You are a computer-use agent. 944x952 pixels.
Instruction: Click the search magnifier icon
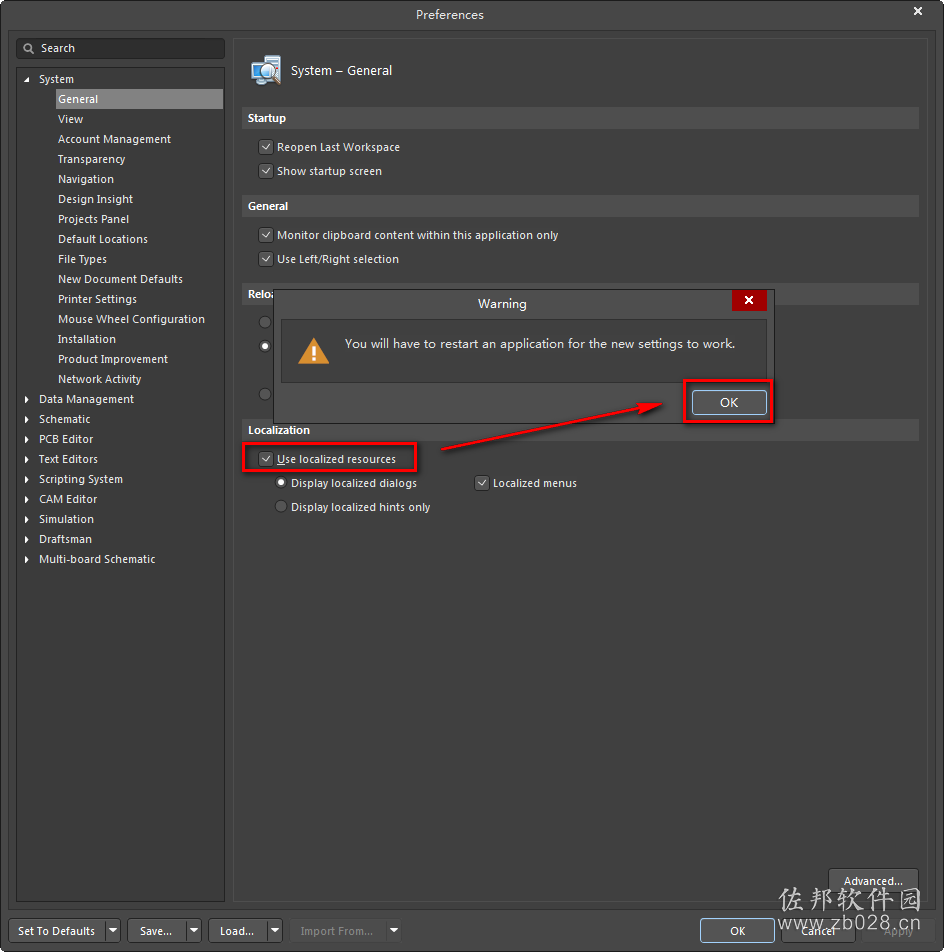coord(28,49)
